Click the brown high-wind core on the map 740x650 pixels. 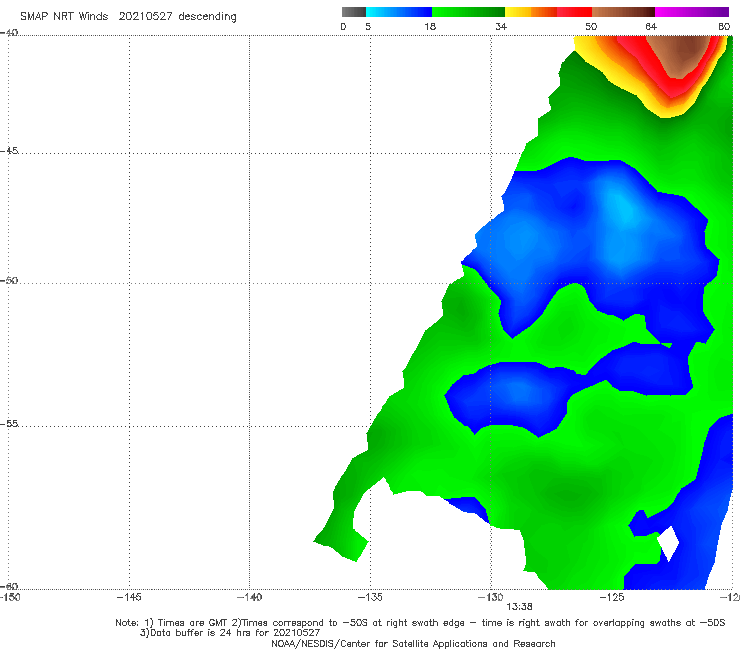pyautogui.click(x=680, y=54)
